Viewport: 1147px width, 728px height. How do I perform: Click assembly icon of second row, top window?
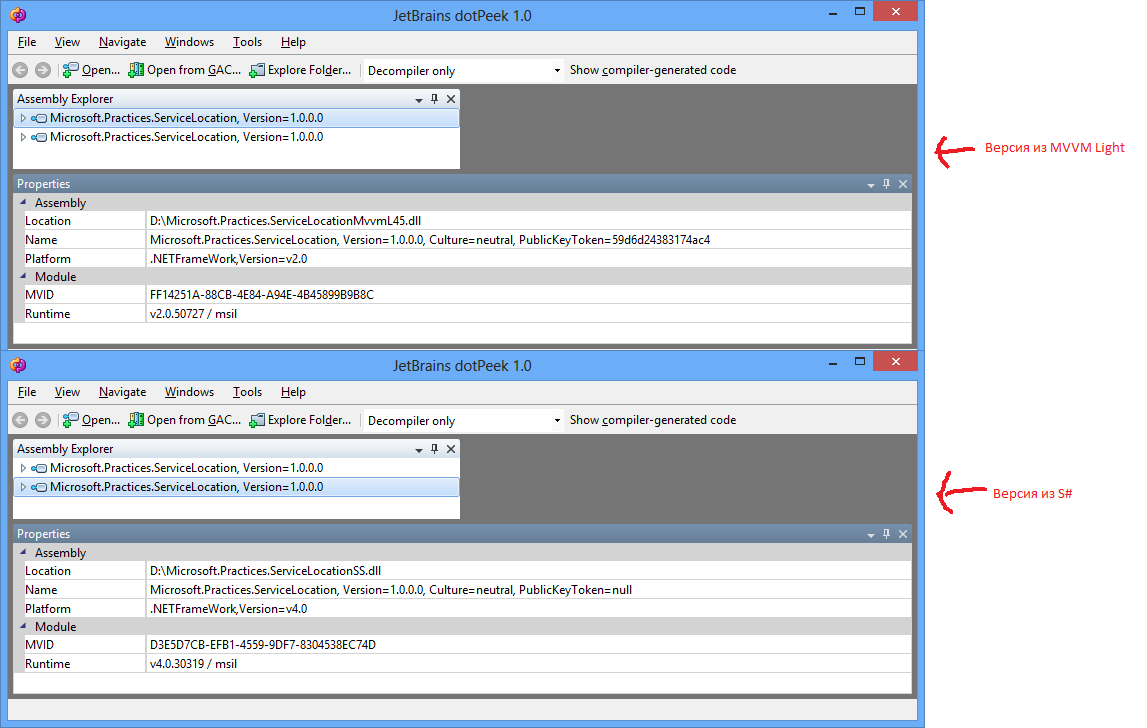39,137
